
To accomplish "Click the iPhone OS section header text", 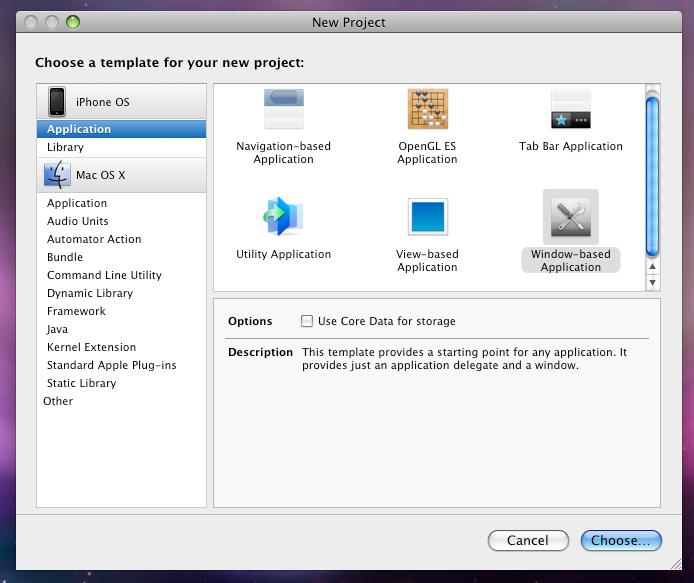I will [103, 102].
